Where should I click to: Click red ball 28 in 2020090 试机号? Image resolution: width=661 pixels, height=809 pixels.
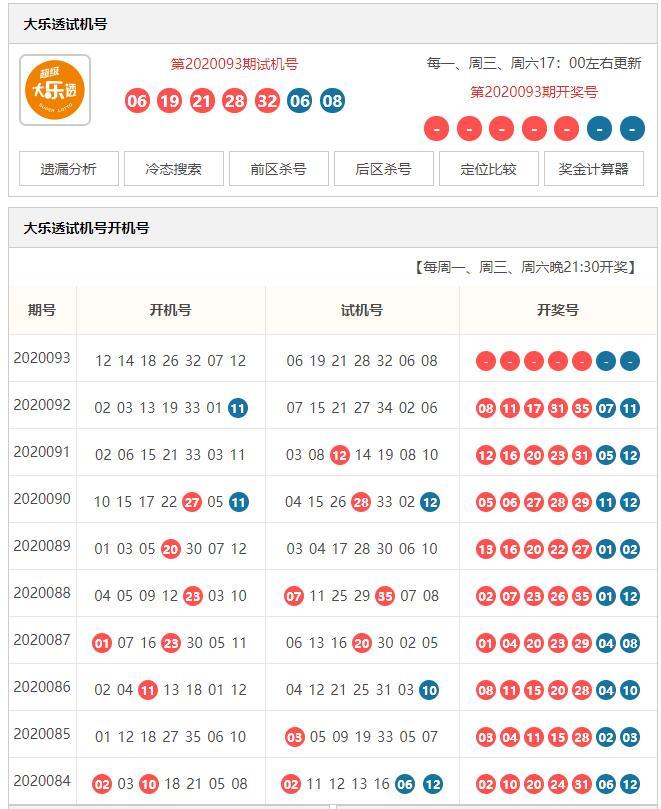coord(361,502)
